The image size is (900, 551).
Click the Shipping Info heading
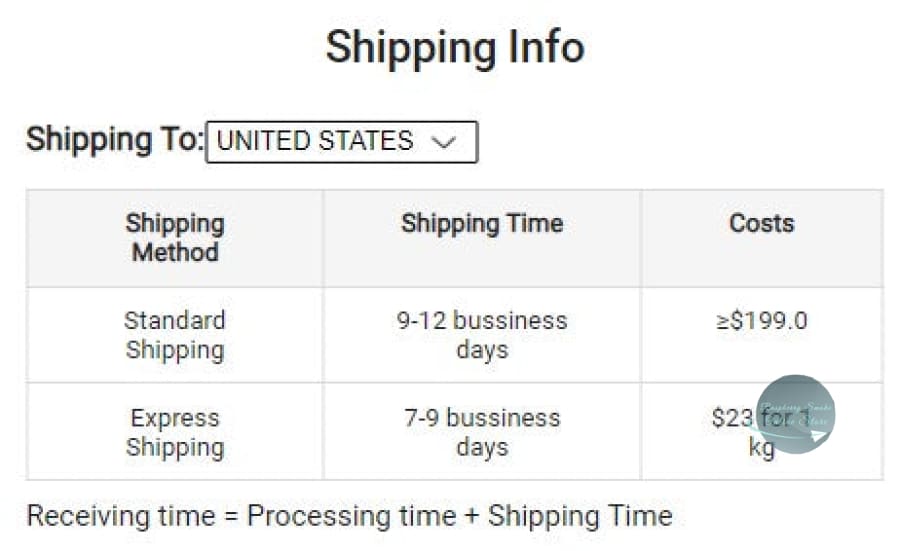pyautogui.click(x=455, y=47)
